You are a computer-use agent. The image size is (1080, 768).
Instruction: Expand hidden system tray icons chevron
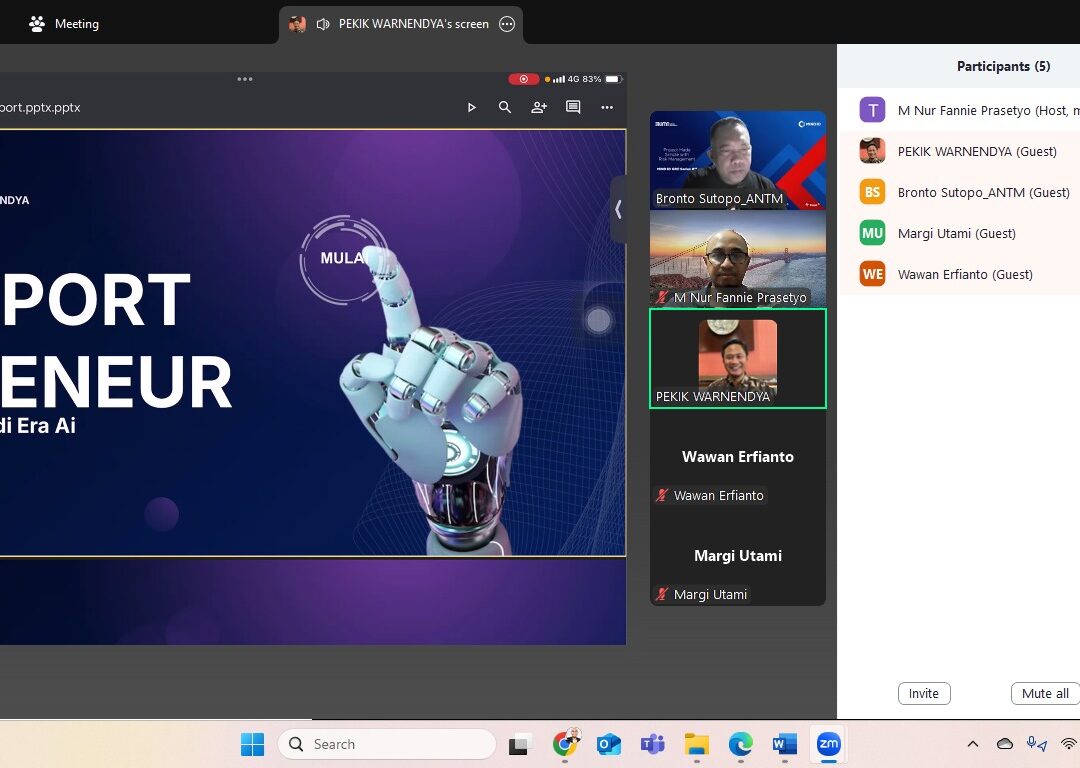pos(972,744)
